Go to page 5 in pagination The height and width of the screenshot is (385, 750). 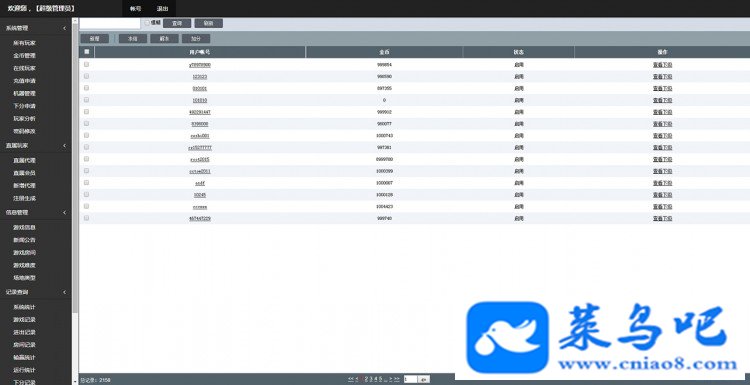click(381, 379)
